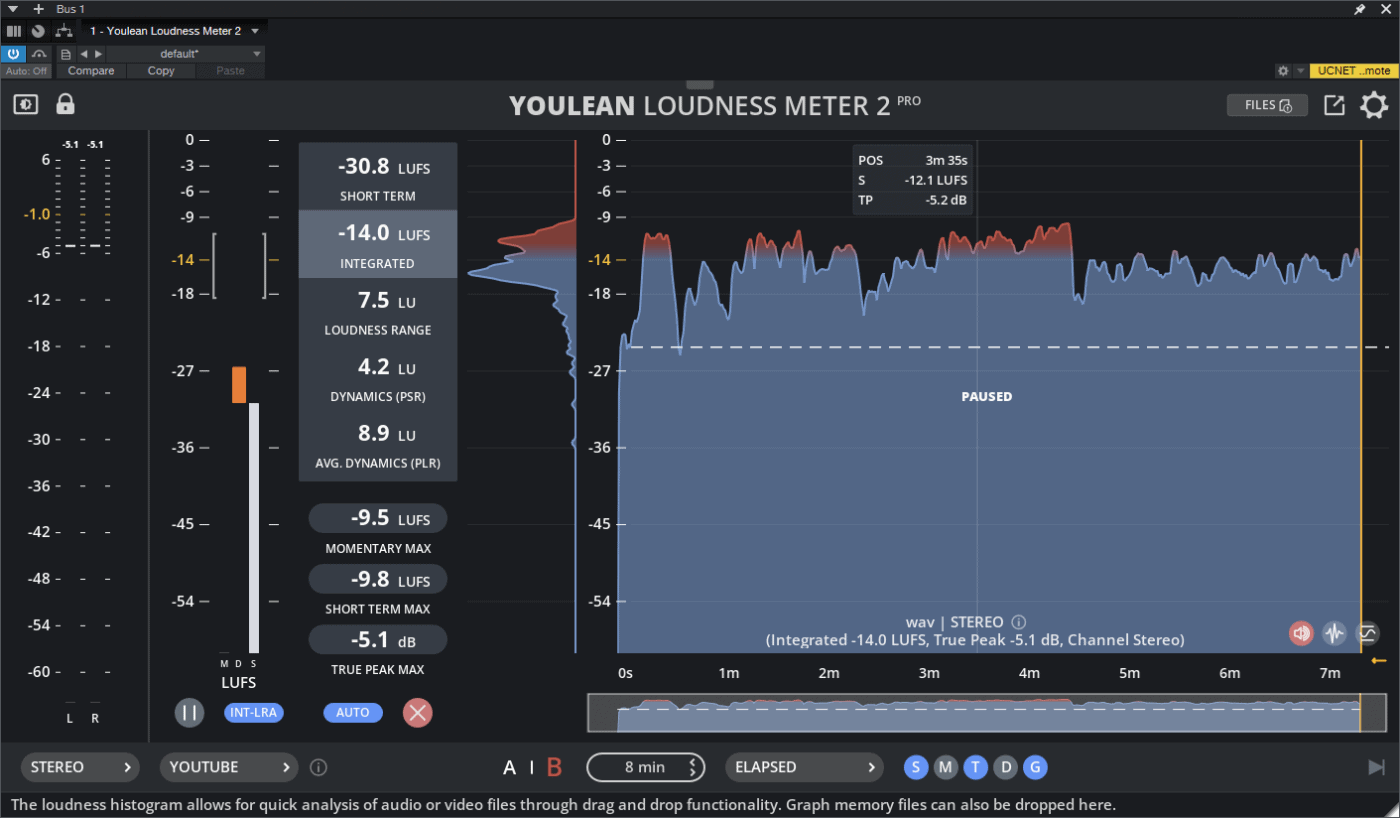The width and height of the screenshot is (1400, 818).
Task: Click the True Peak Max -5.1 dB readout
Action: (x=378, y=640)
